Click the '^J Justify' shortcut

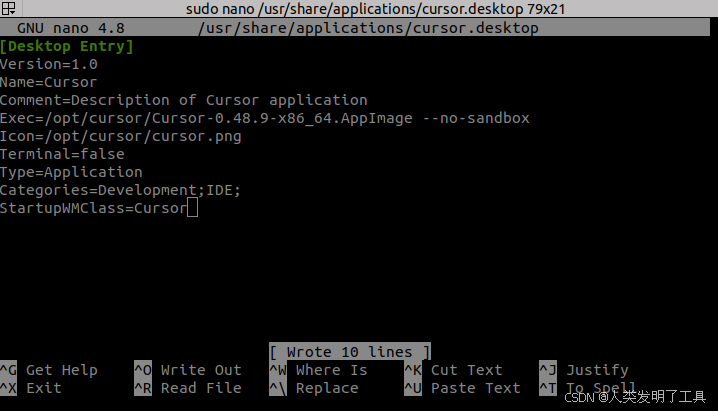584,370
